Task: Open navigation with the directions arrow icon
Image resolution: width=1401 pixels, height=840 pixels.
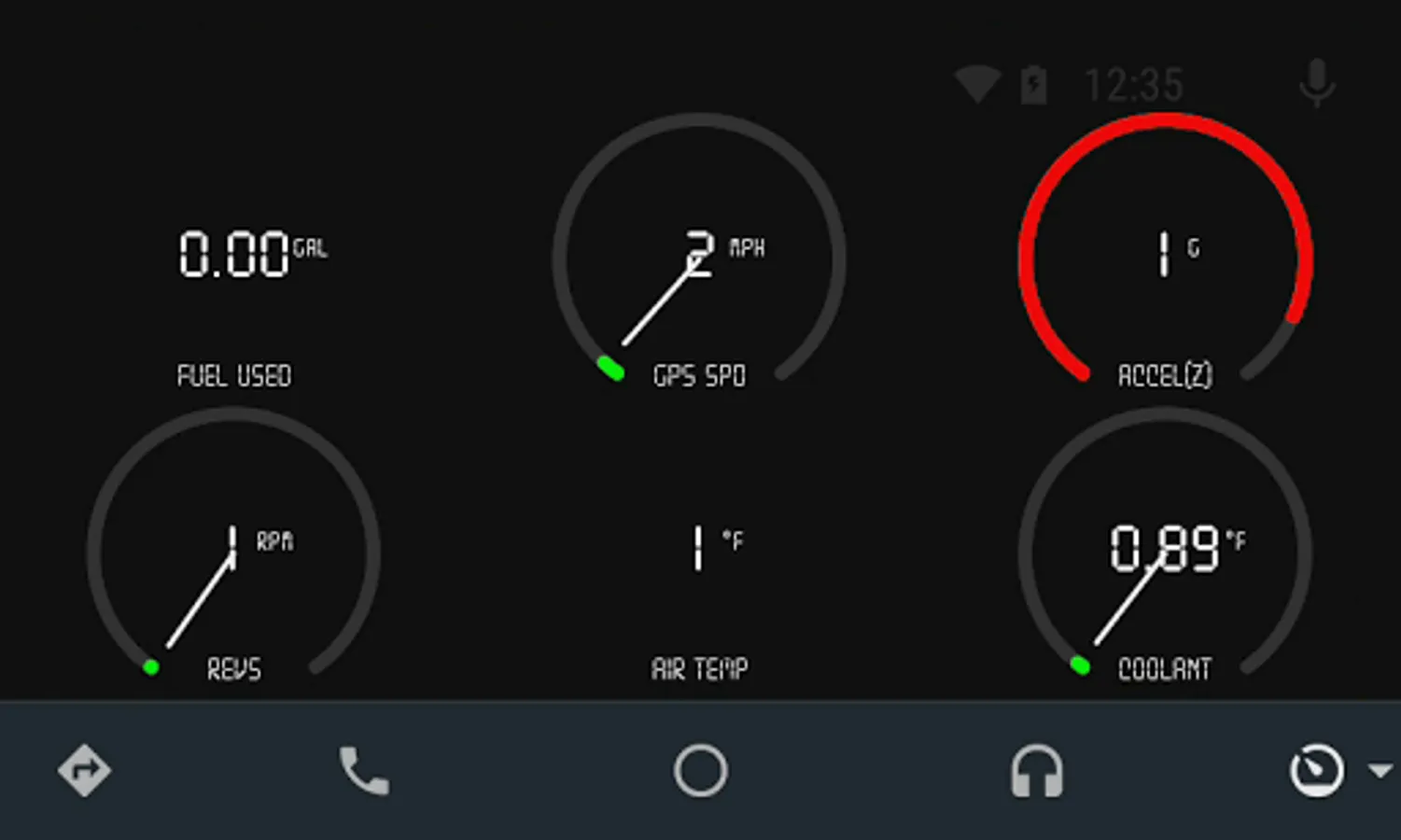Action: point(84,771)
